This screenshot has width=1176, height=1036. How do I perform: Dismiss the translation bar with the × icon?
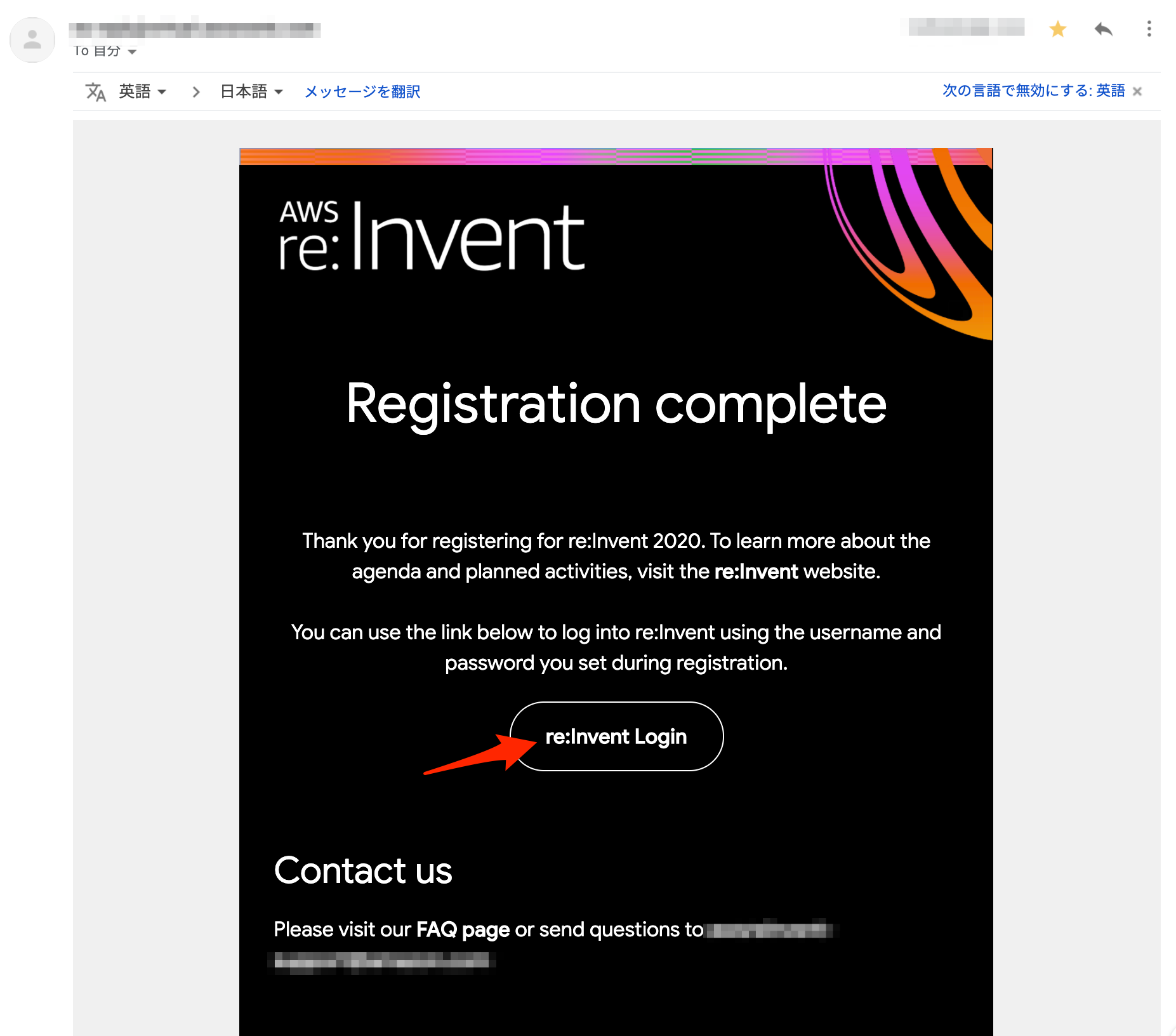tap(1137, 91)
